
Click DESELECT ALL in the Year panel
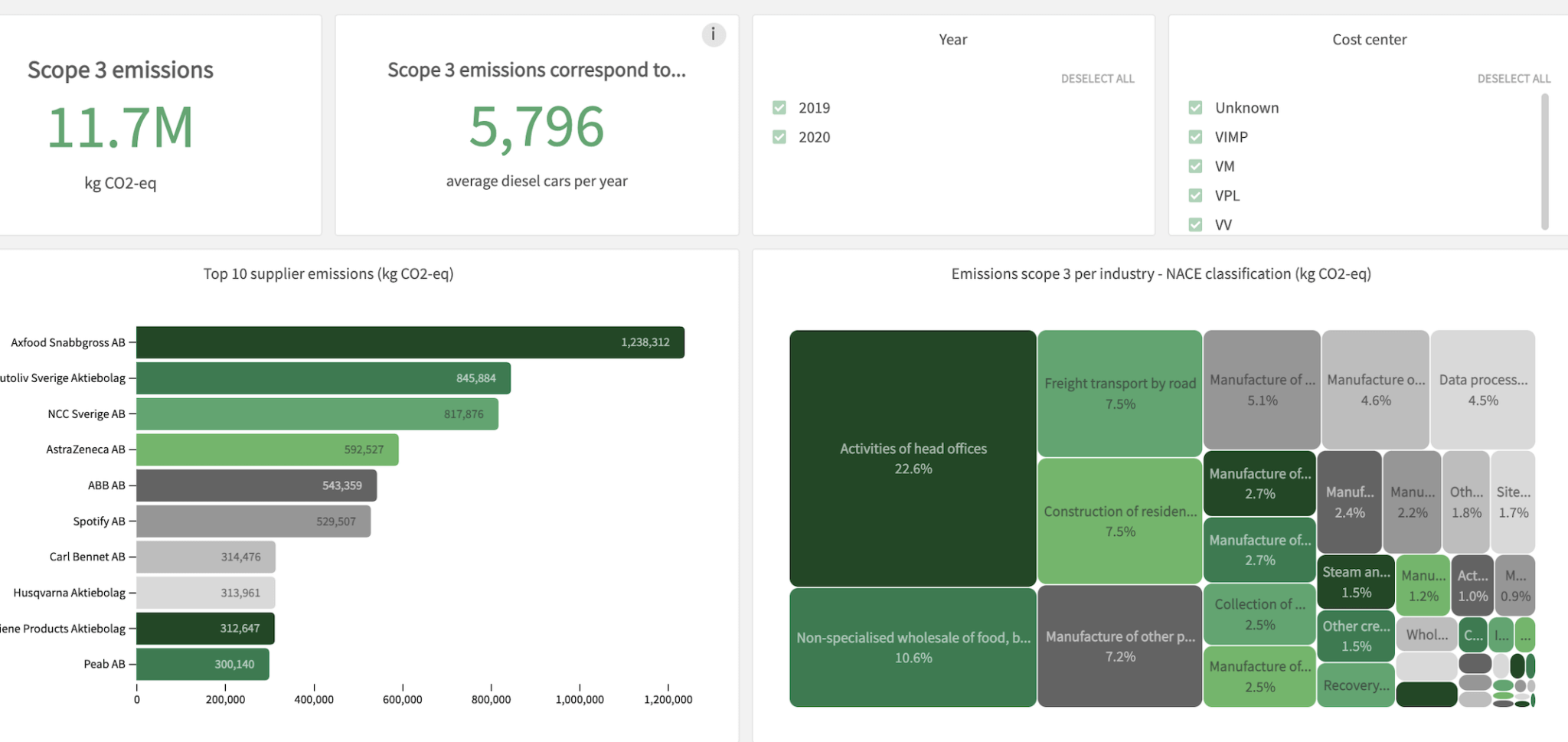click(x=1098, y=78)
